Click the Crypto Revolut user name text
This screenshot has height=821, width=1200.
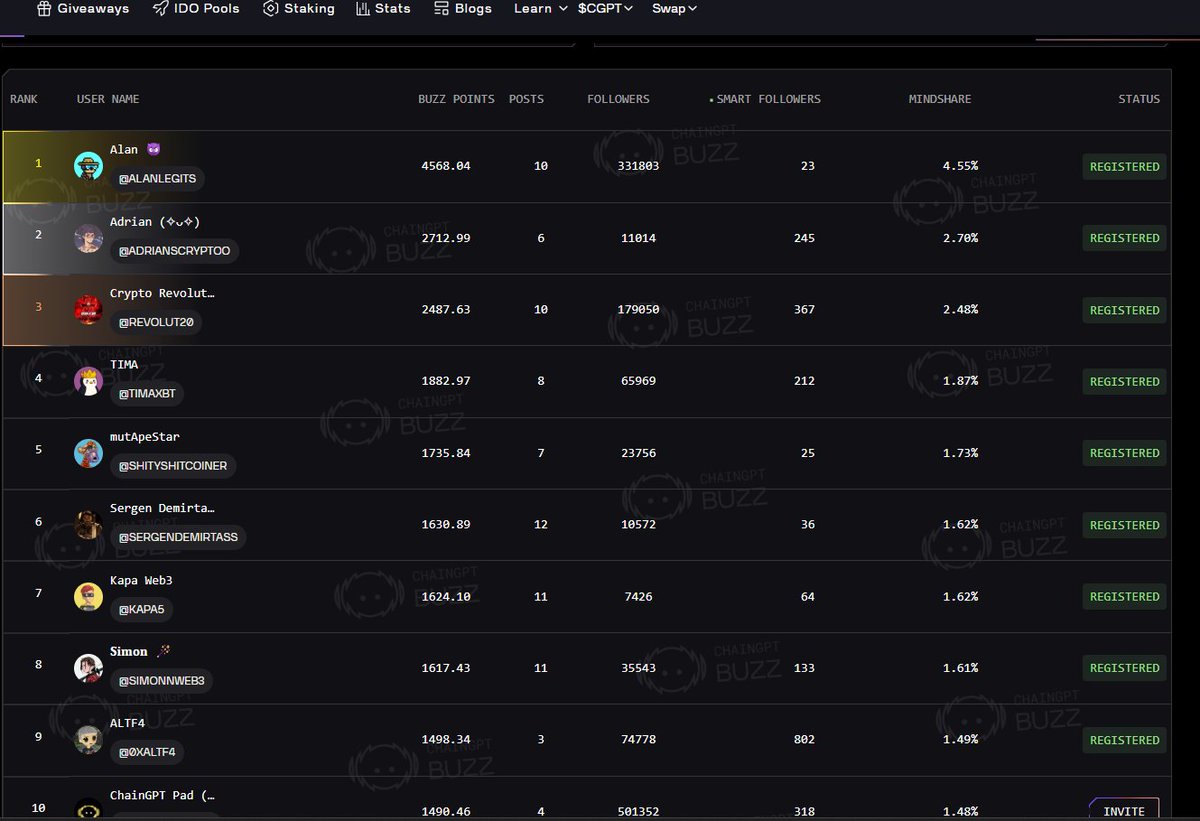pyautogui.click(x=162, y=293)
